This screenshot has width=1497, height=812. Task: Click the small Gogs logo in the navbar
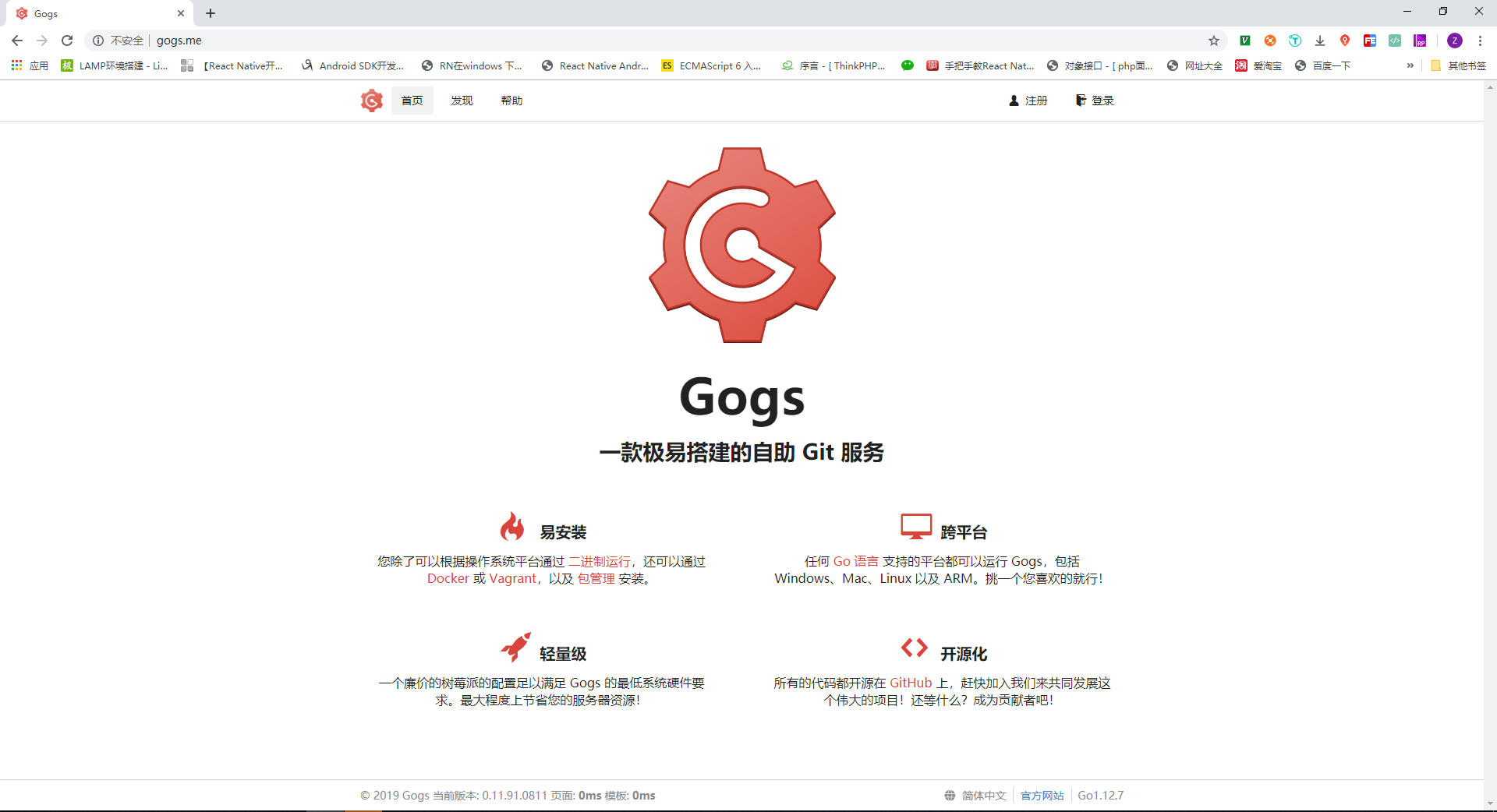tap(372, 101)
